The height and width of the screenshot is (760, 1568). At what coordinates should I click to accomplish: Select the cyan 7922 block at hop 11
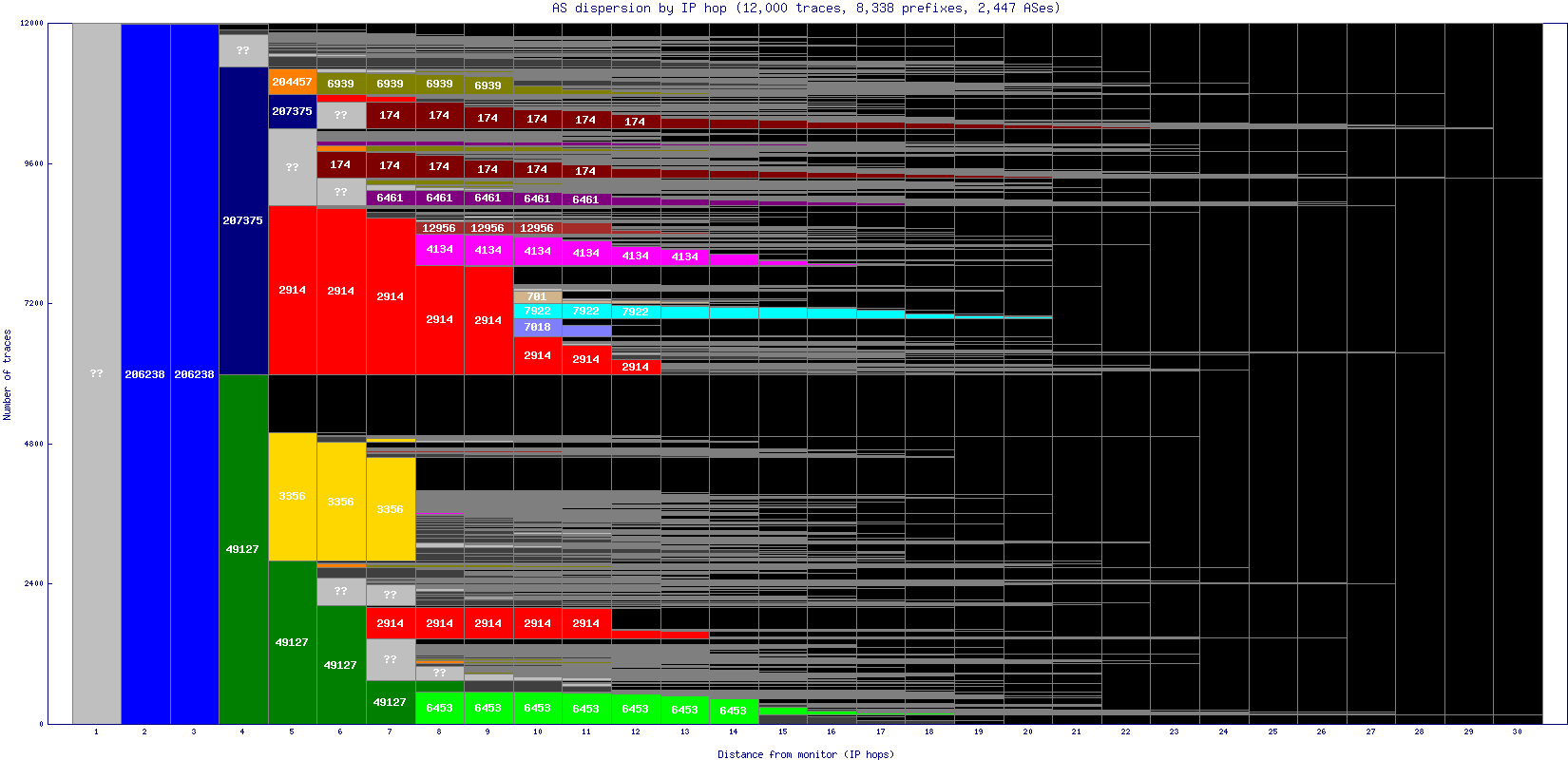tap(586, 311)
